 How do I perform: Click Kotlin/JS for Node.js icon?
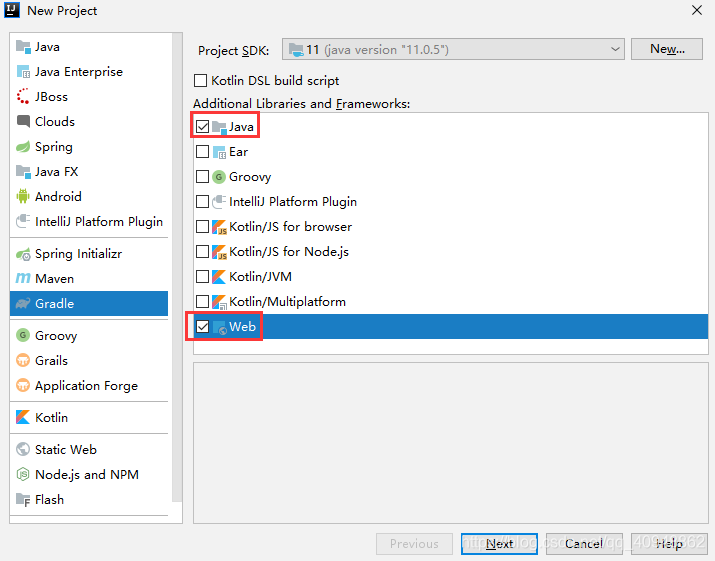point(219,252)
